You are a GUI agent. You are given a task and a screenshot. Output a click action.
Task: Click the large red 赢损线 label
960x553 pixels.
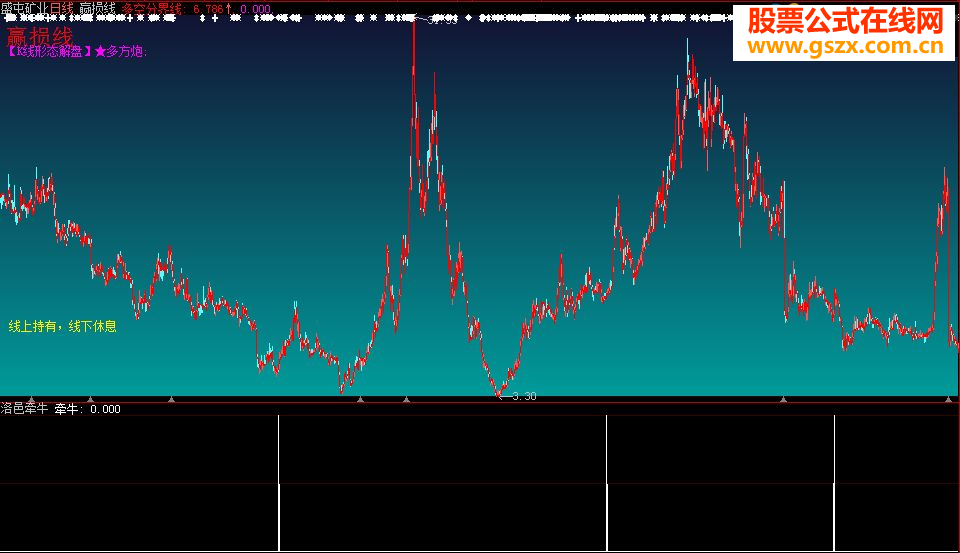click(x=39, y=36)
